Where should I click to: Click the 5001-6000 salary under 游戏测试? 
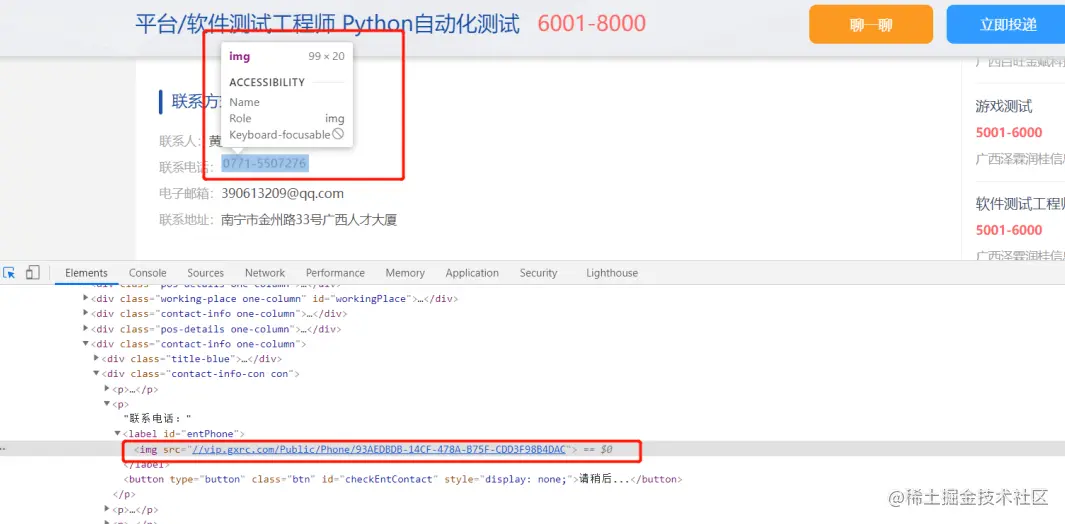1009,133
